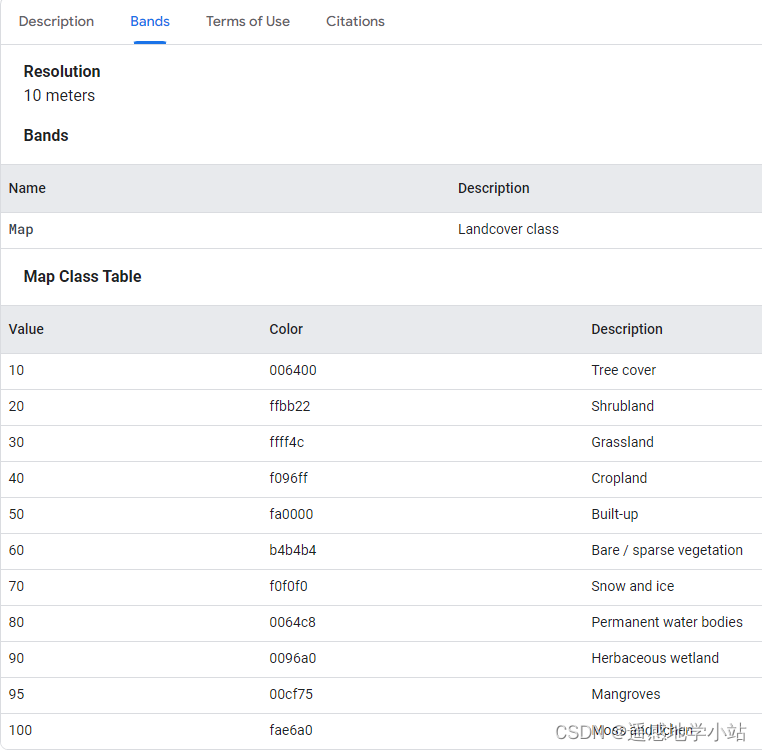Viewport: 762px width, 751px height.
Task: Select the 'Landcover class' description cell
Action: 508,229
